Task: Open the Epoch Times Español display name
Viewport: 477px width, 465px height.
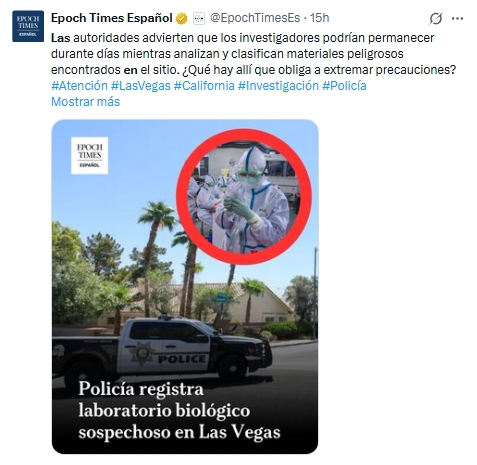Action: pyautogui.click(x=112, y=18)
